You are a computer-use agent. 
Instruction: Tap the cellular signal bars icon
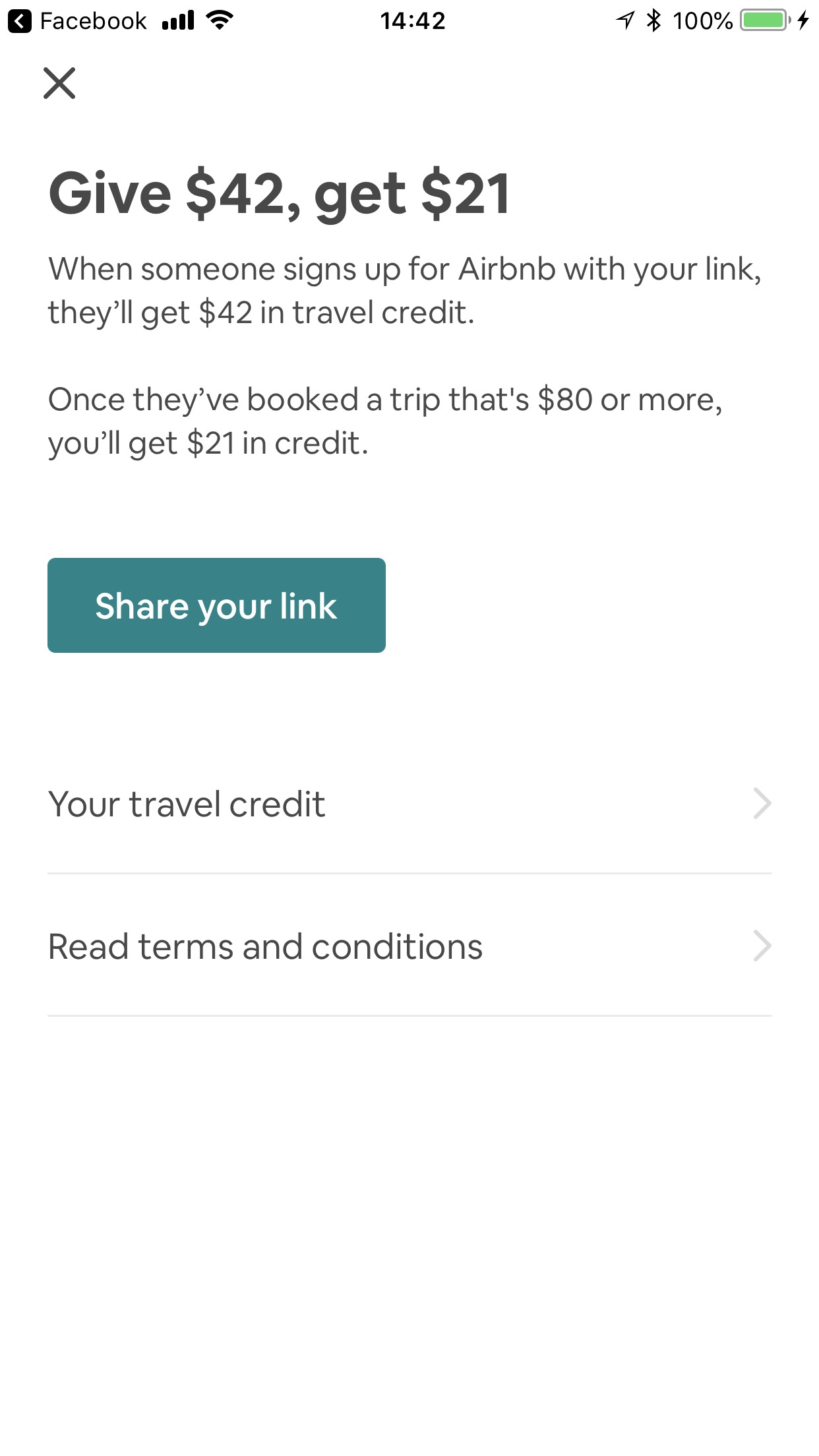tap(178, 21)
